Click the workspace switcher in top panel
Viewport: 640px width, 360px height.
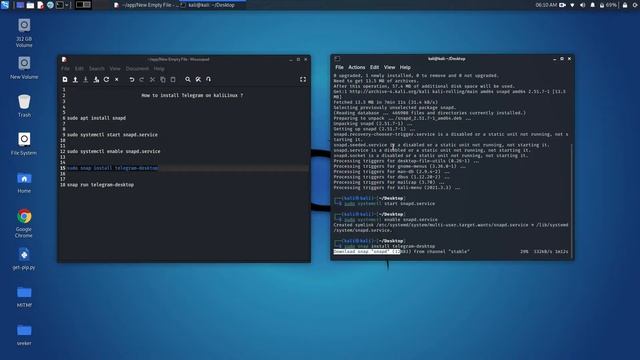click(83, 5)
